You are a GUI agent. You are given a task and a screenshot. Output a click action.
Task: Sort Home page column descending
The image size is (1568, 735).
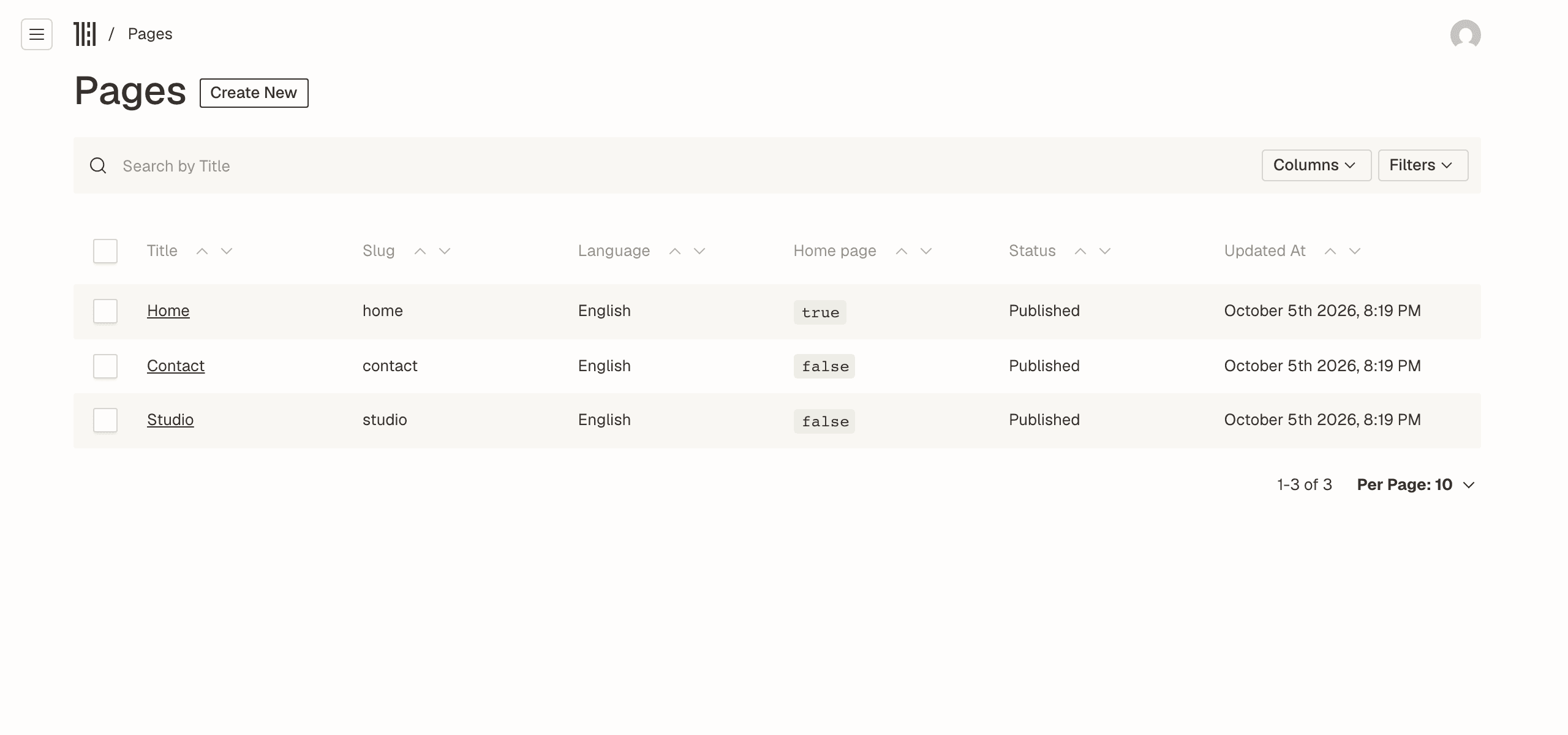click(x=926, y=251)
